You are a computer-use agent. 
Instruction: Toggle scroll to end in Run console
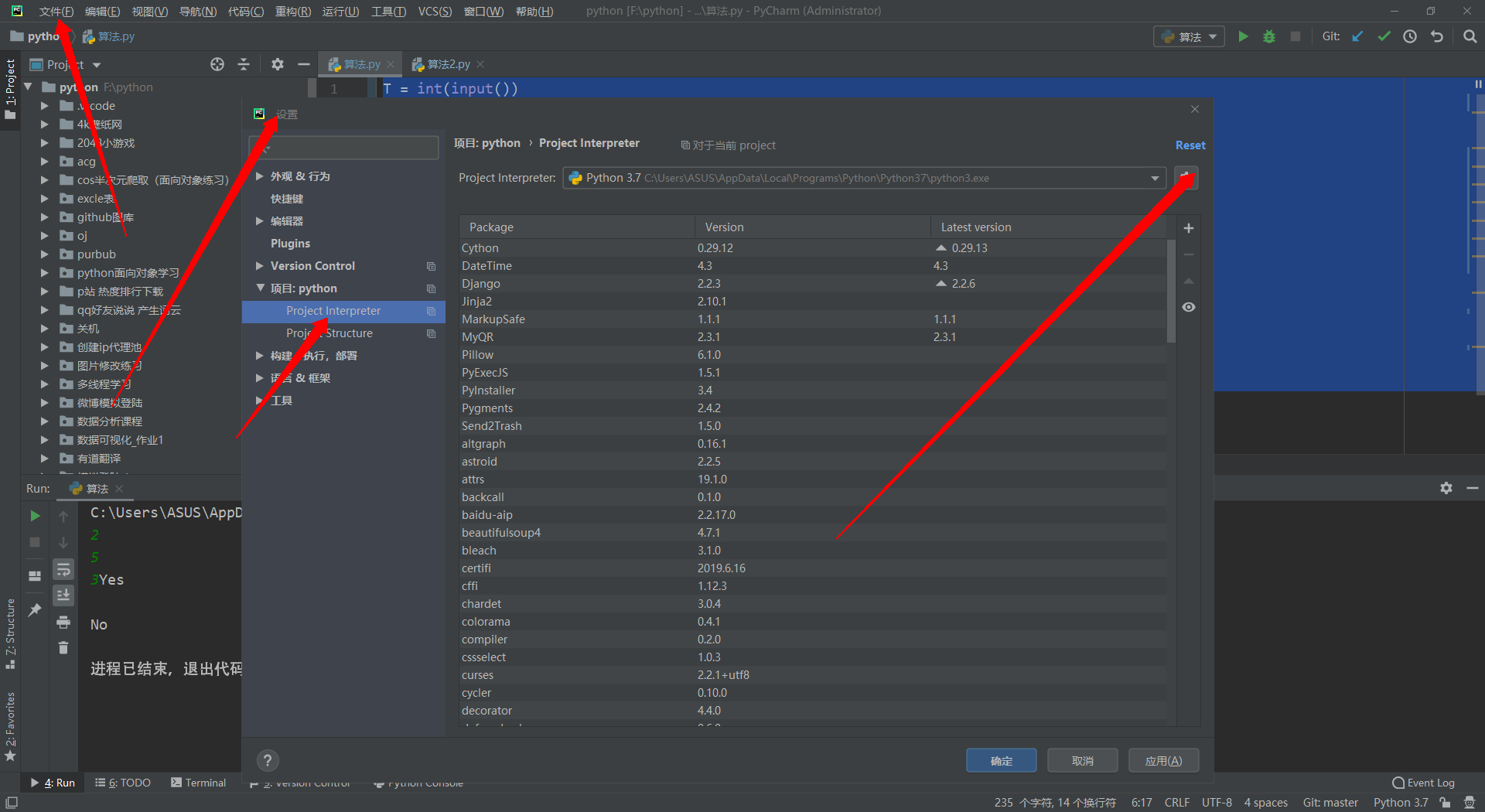click(63, 595)
